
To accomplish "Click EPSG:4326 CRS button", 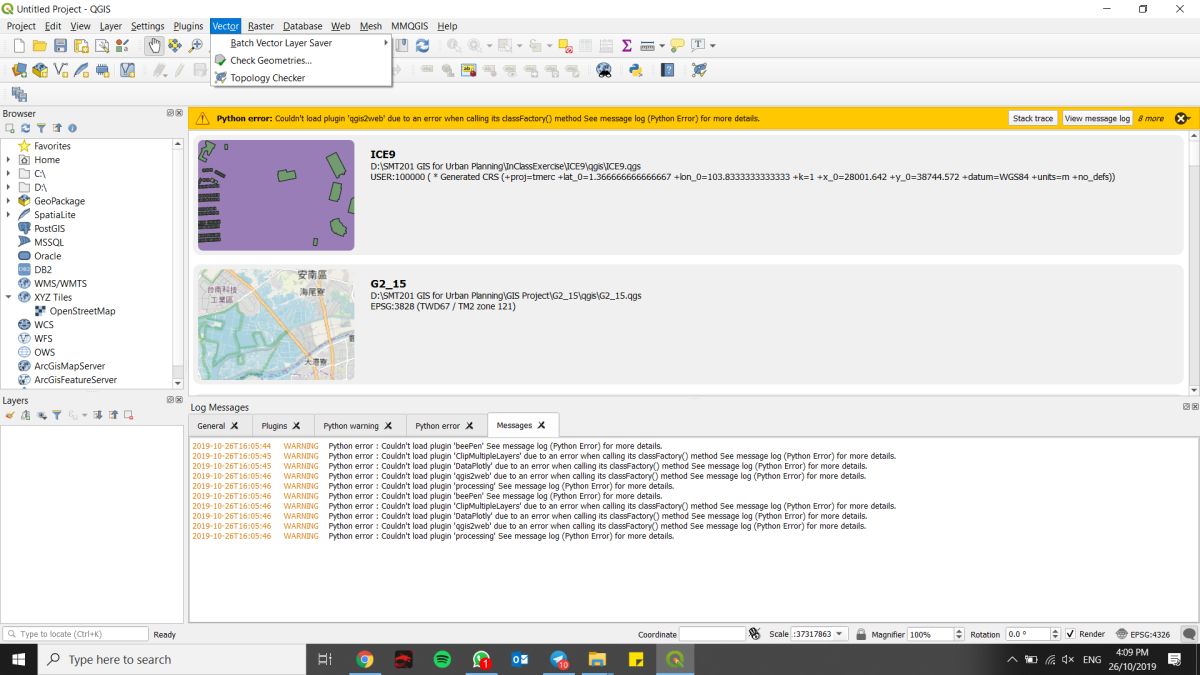I will tap(1142, 634).
